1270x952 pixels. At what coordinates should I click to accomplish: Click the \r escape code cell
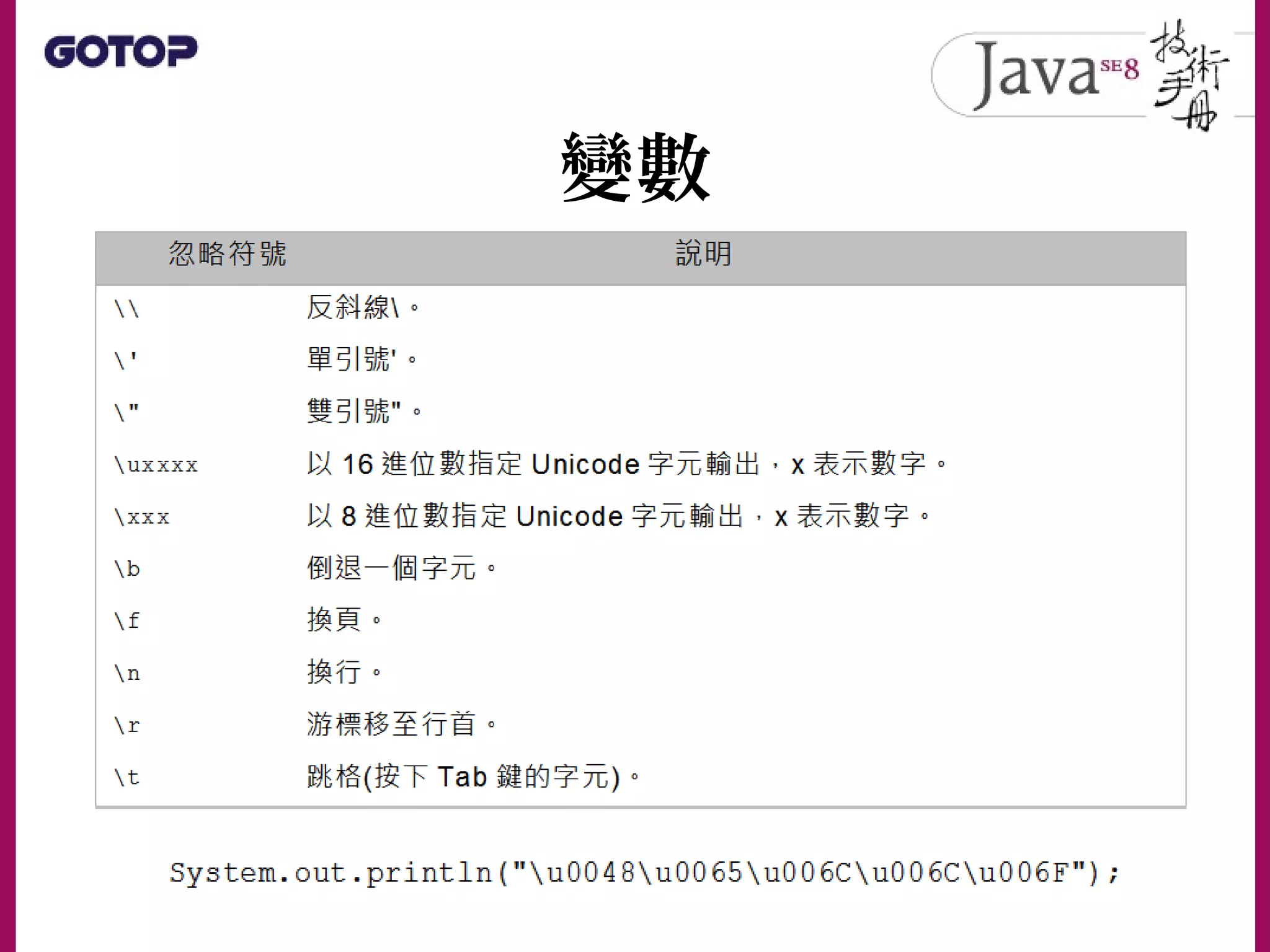pos(127,725)
